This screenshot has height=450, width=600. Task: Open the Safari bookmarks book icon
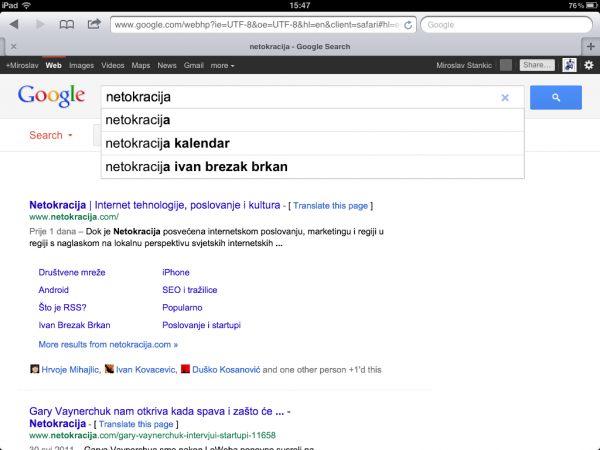point(67,25)
